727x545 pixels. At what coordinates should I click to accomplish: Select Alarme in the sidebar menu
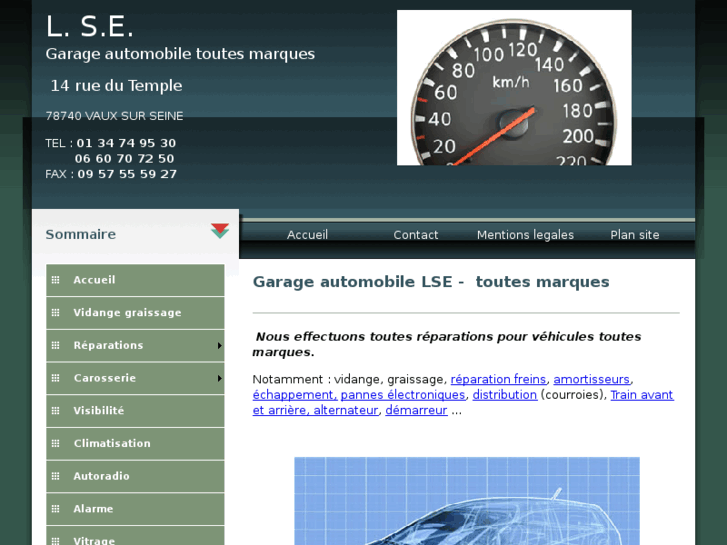135,509
